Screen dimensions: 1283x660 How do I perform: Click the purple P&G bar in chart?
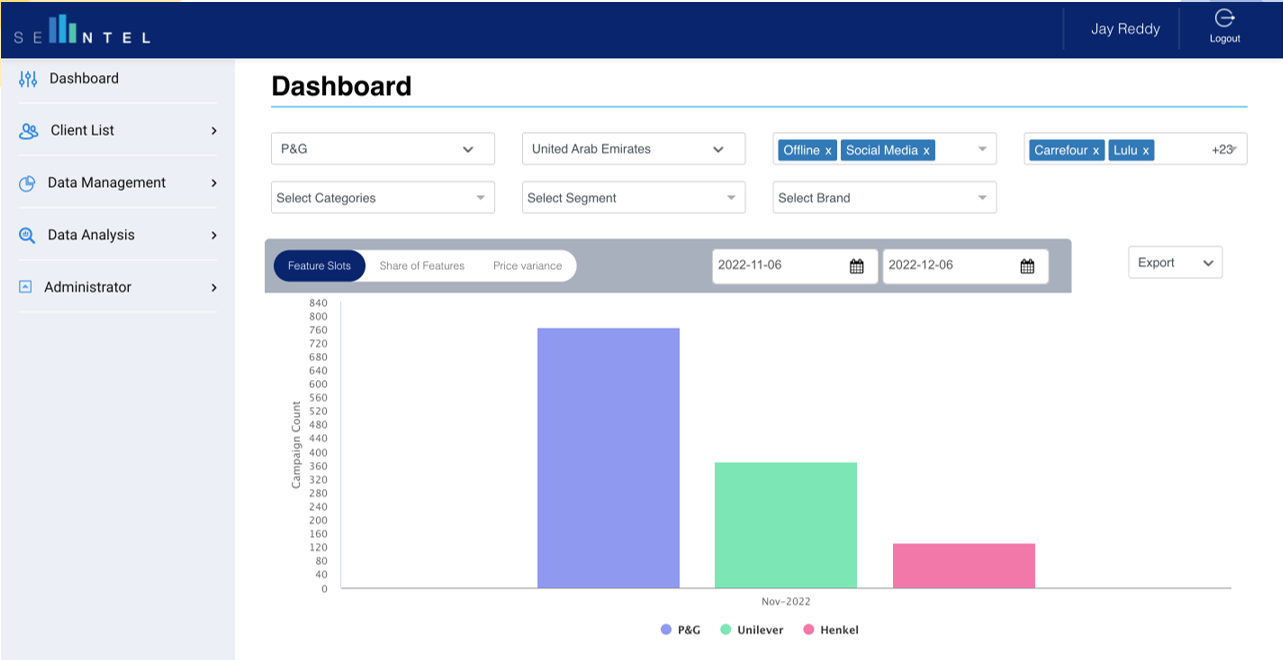tap(608, 457)
